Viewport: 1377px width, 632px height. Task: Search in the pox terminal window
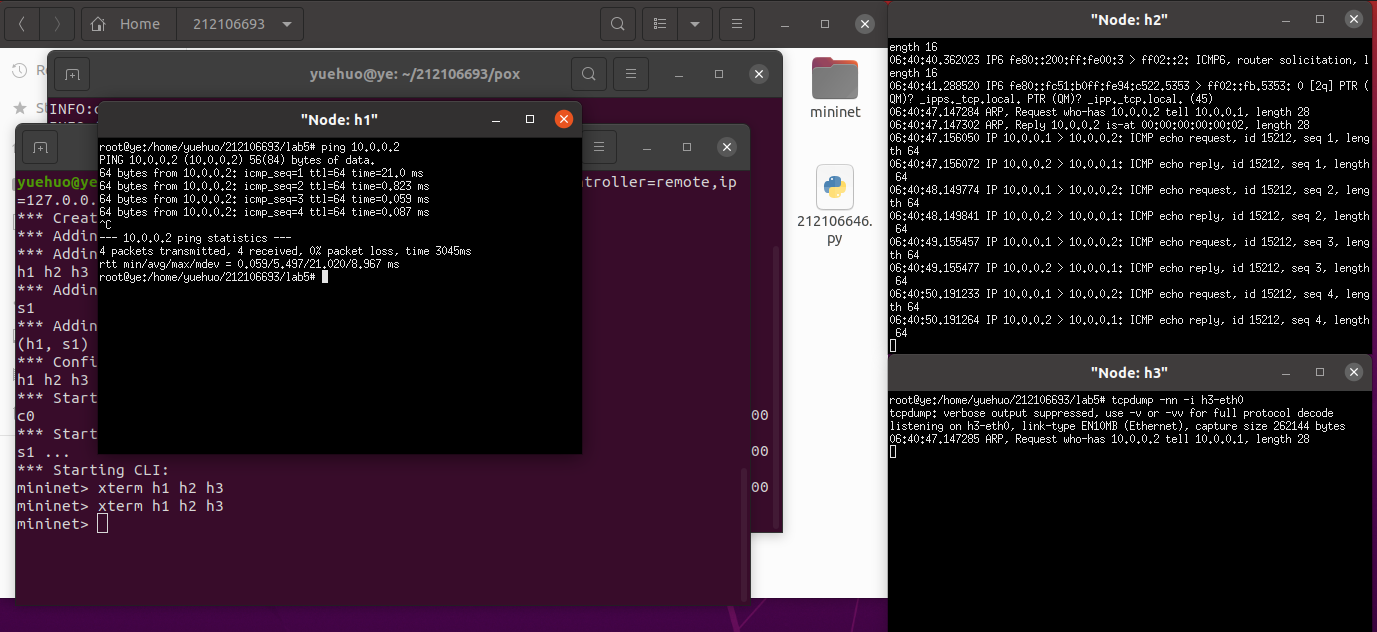(x=589, y=74)
